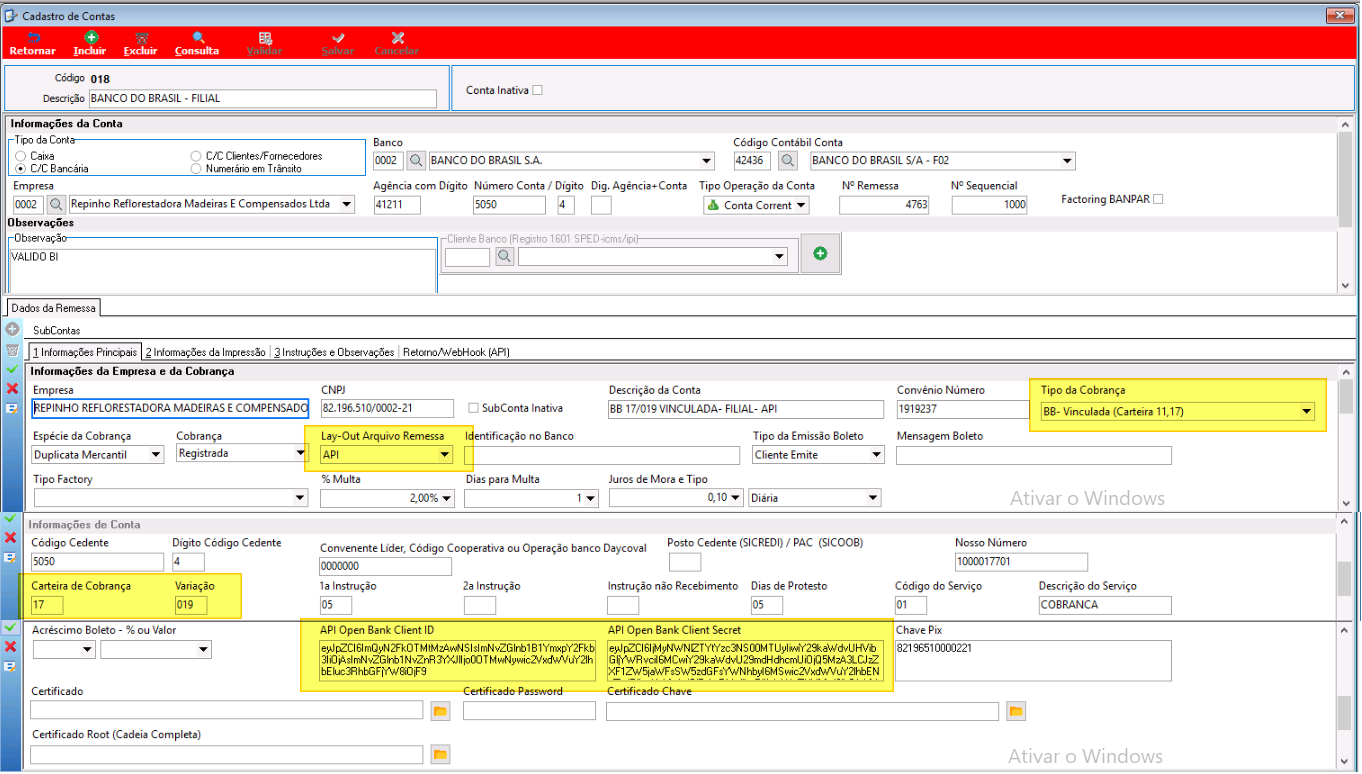
Task: Open lookup magnifier beside Código Contábil 42436
Action: 788,161
